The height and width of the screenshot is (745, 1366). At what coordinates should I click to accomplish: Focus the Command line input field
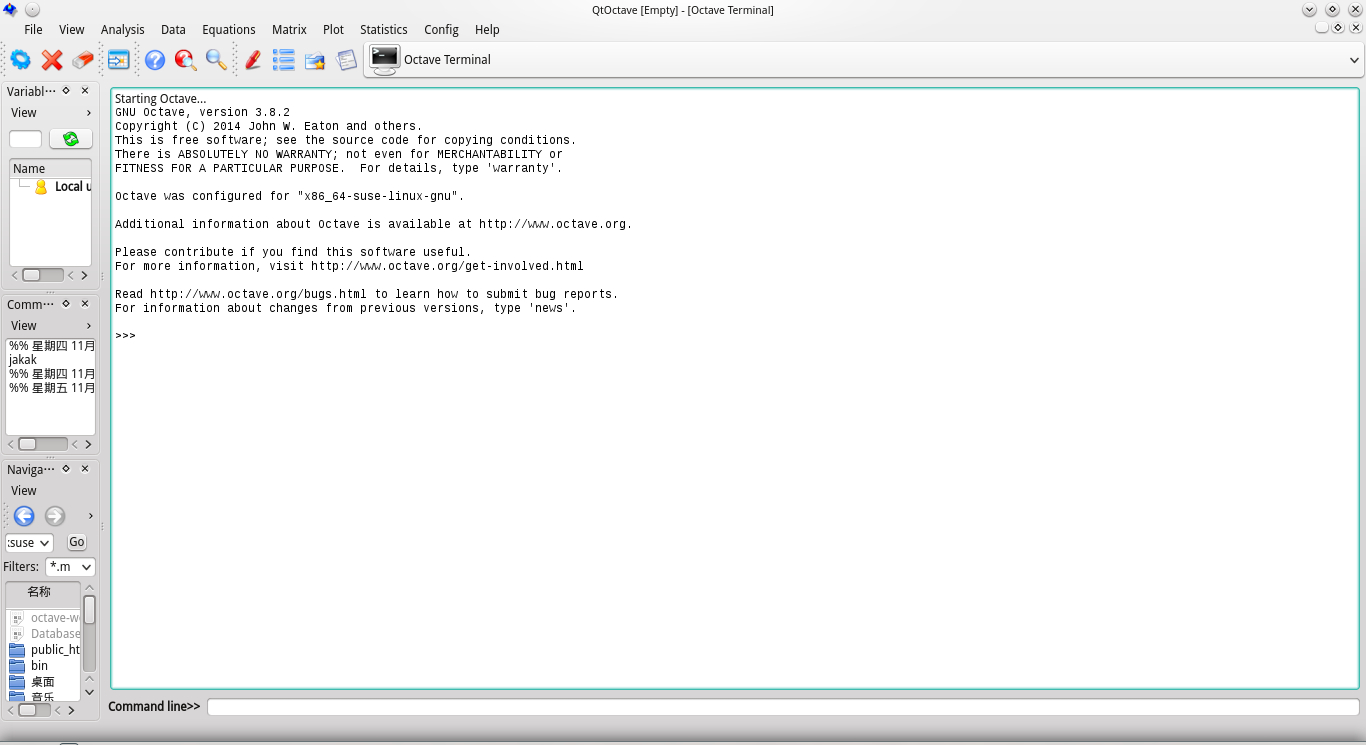783,707
